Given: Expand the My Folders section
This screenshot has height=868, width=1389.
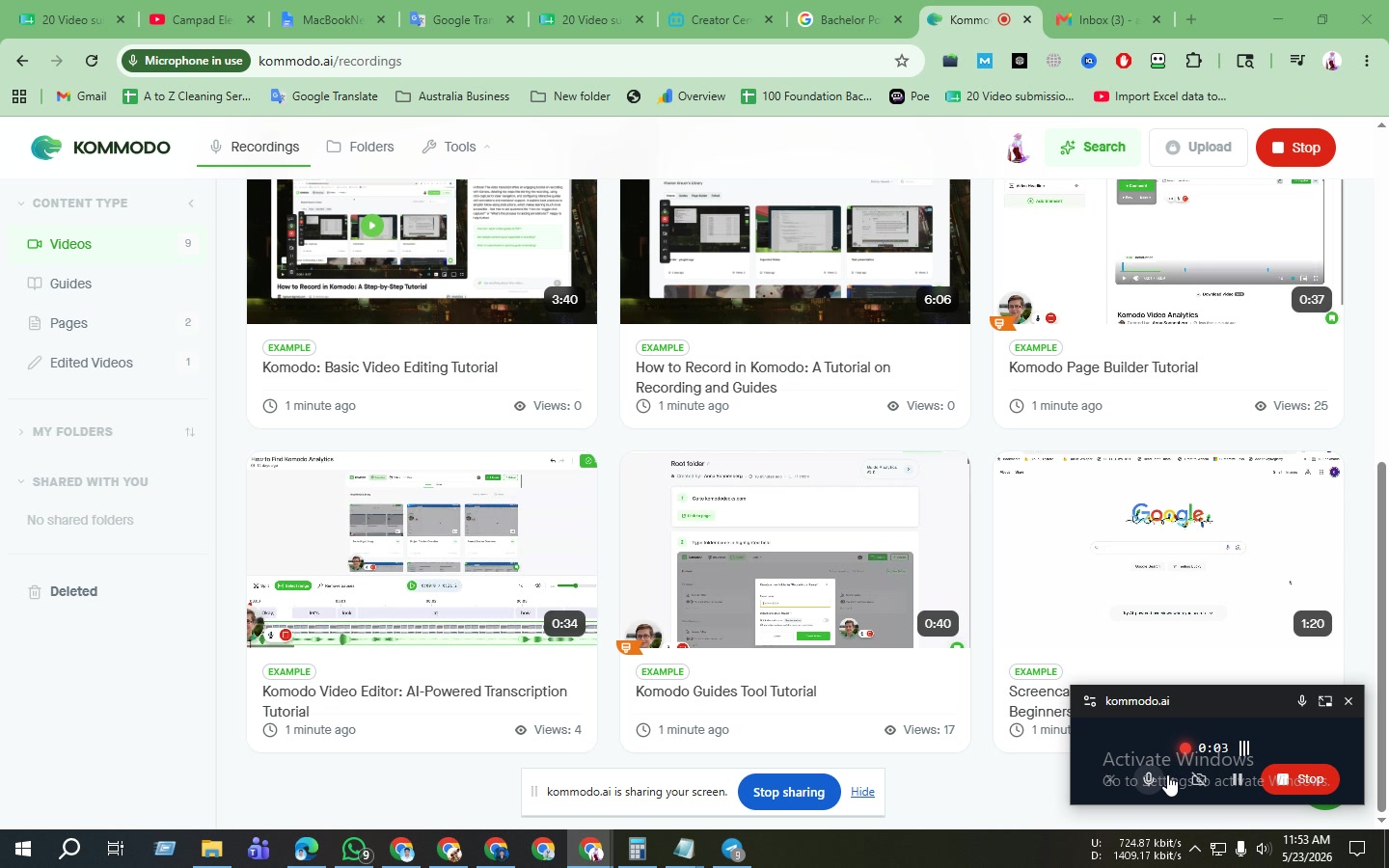Looking at the screenshot, I should point(65,432).
